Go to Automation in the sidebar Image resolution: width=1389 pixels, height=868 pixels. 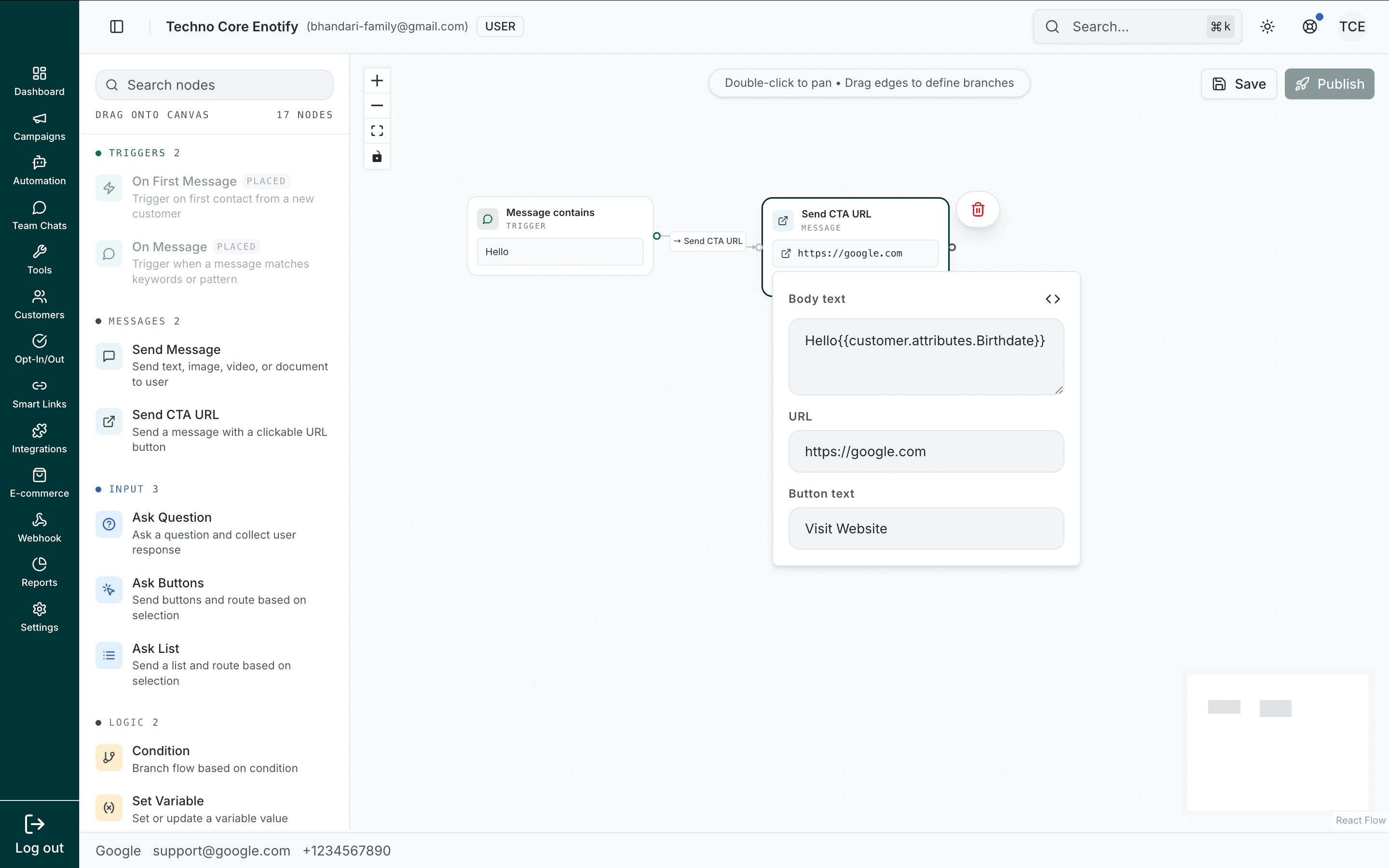click(39, 171)
